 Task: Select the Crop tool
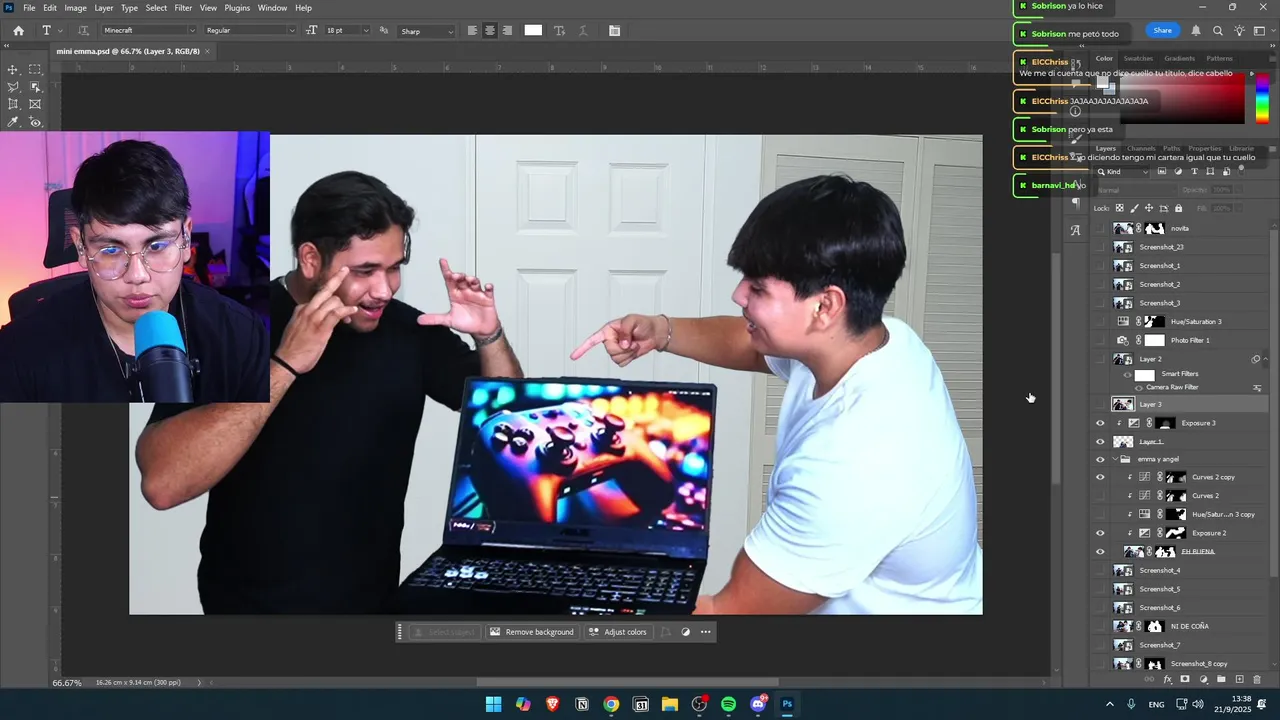[13, 104]
